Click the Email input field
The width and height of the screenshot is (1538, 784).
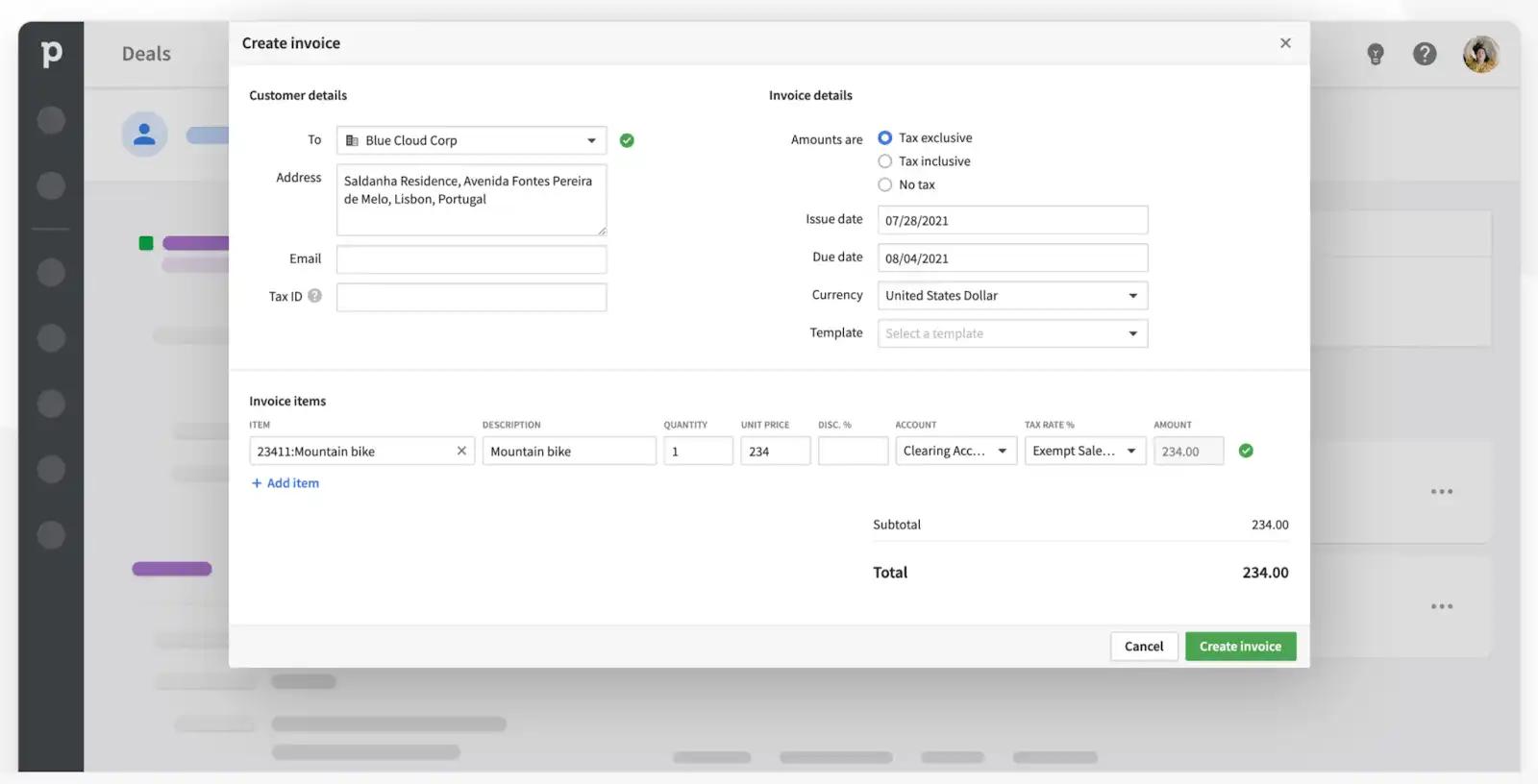pyautogui.click(x=471, y=259)
